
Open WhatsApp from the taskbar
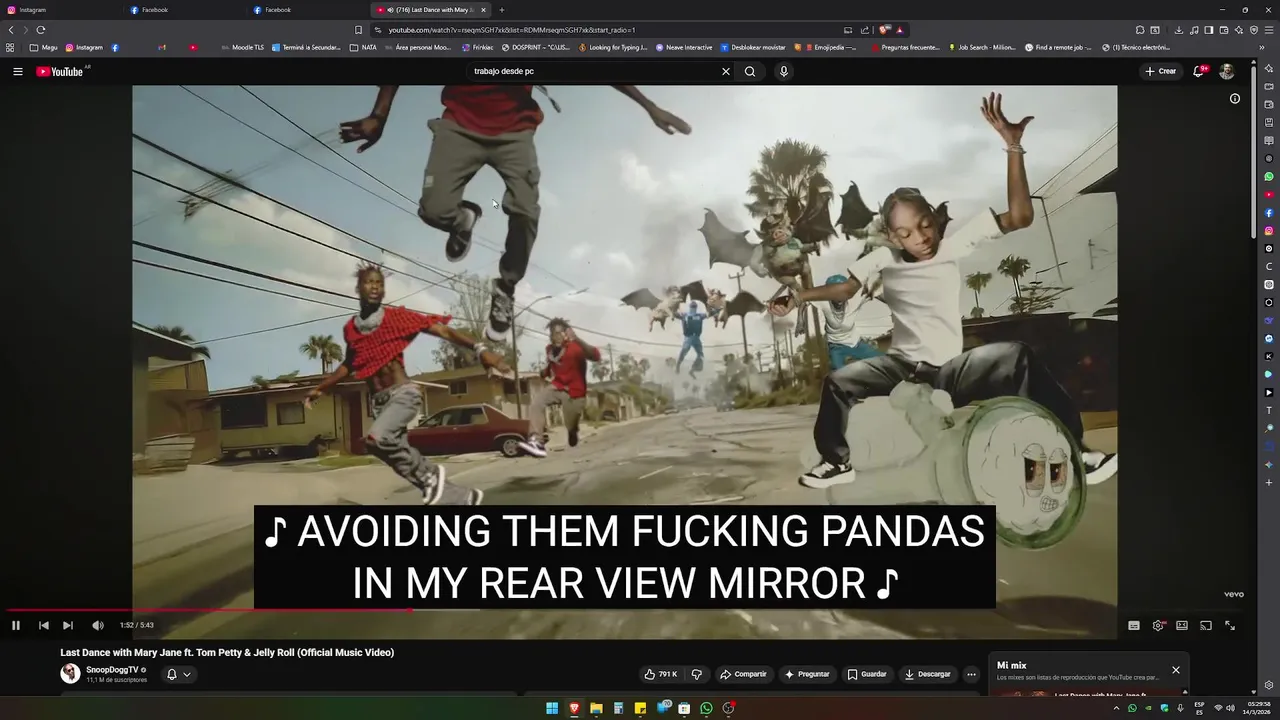(x=706, y=708)
